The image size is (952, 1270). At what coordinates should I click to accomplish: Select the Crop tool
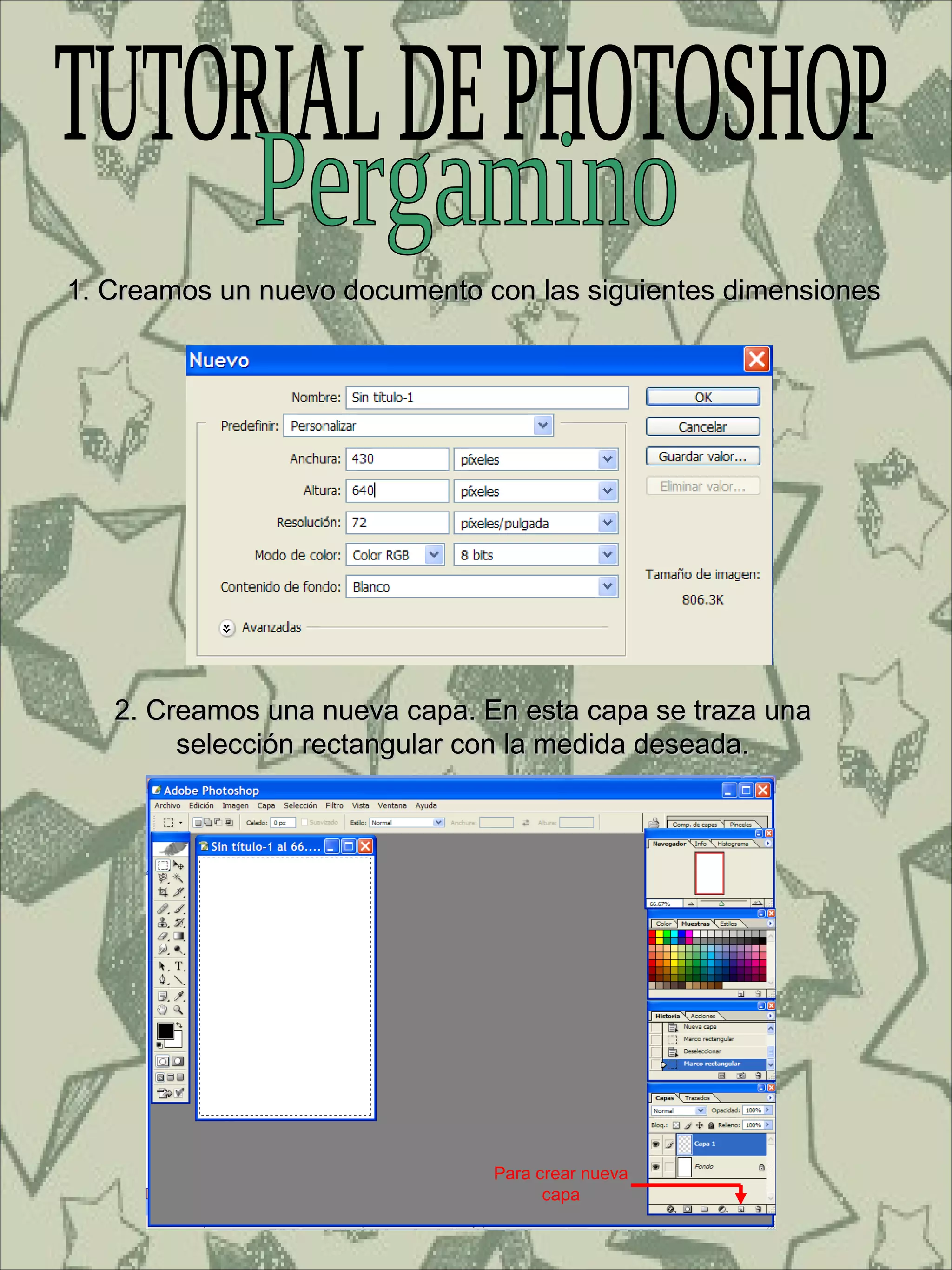click(163, 892)
